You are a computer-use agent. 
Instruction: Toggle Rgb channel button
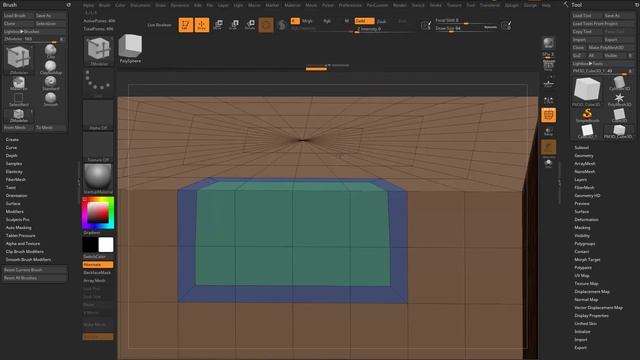coord(327,21)
